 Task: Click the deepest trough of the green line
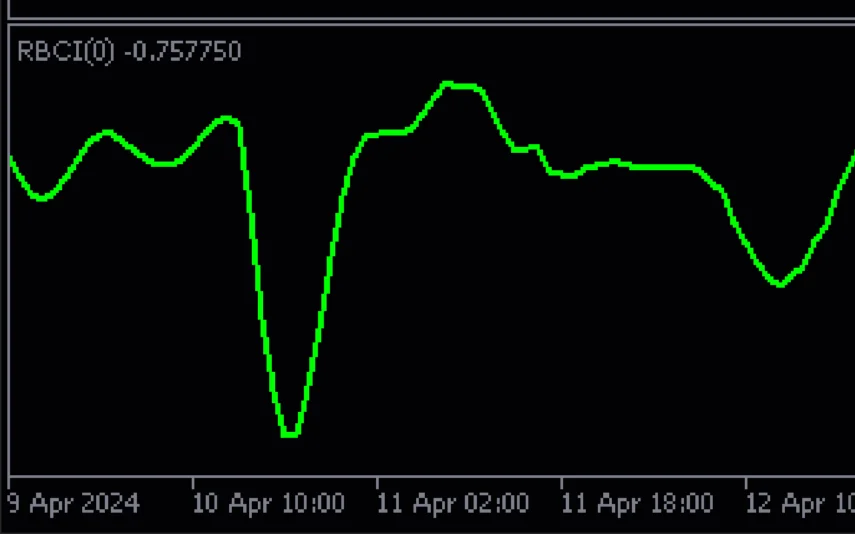(290, 434)
